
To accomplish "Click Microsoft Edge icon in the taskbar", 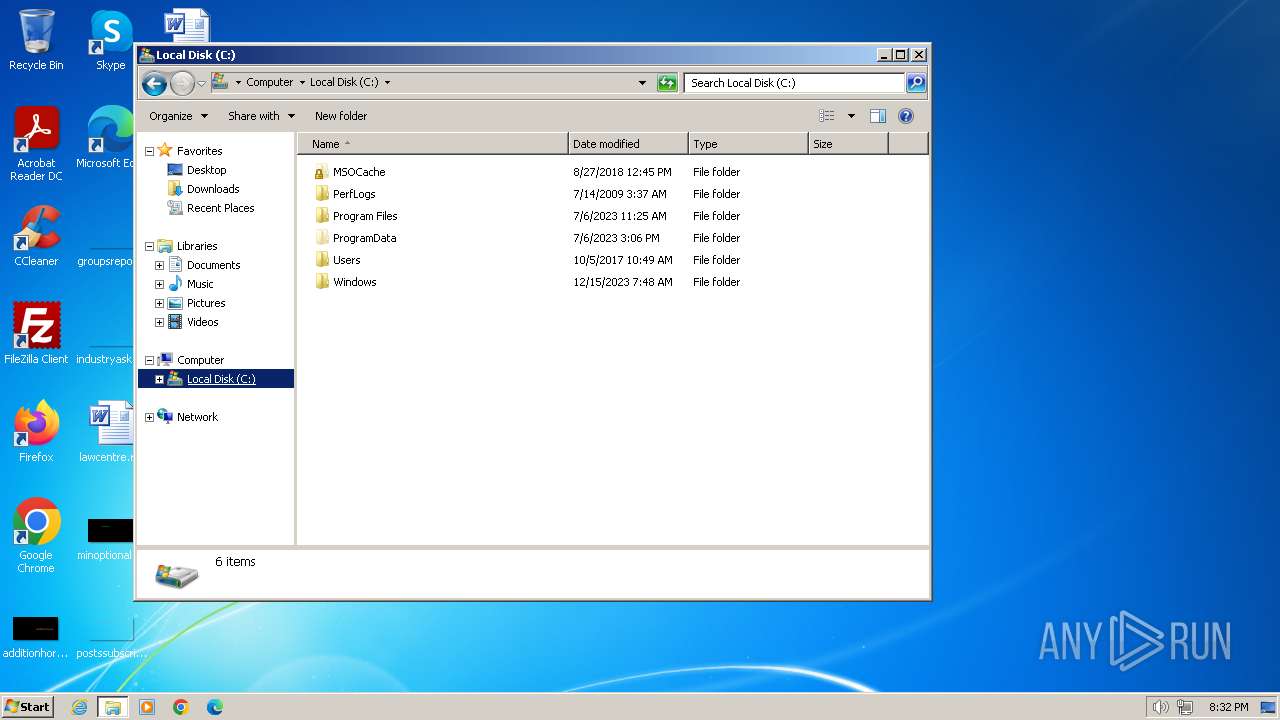I will [x=215, y=707].
